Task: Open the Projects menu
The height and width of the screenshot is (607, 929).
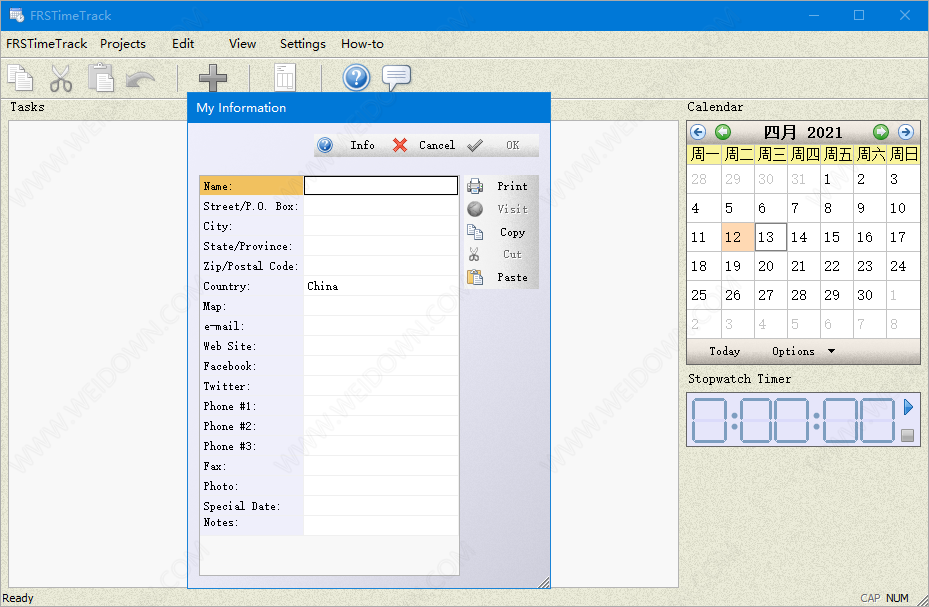Action: coord(123,44)
